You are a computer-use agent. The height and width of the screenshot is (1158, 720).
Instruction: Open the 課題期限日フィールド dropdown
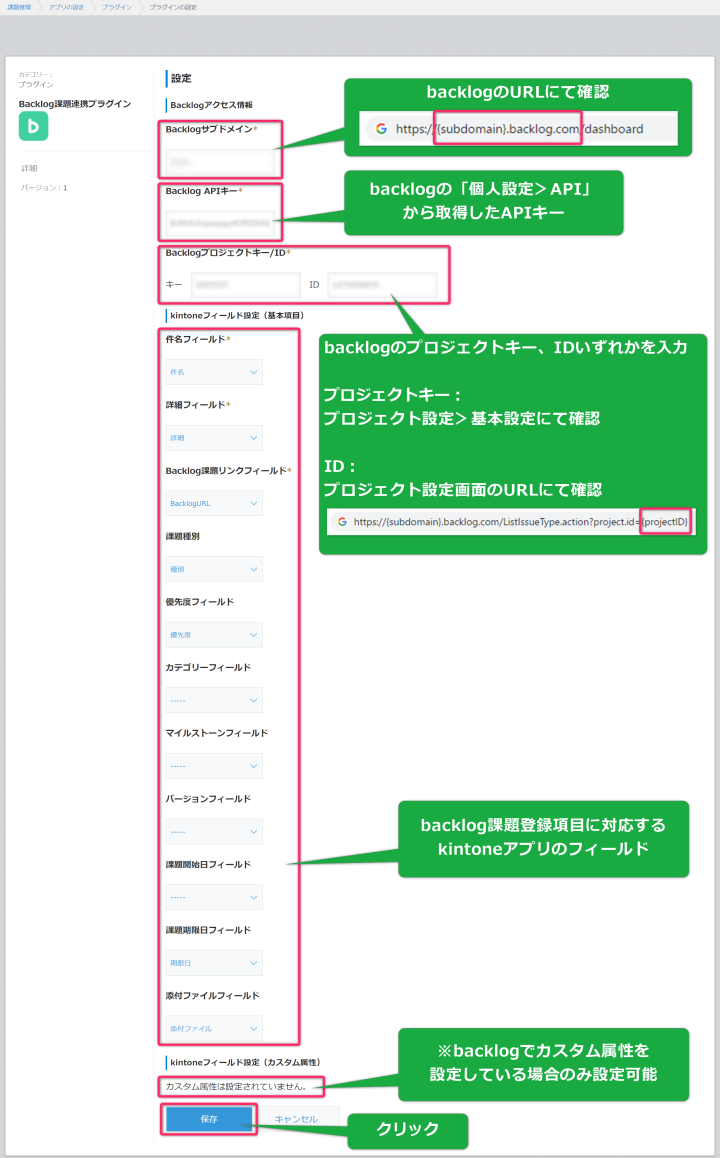[214, 963]
